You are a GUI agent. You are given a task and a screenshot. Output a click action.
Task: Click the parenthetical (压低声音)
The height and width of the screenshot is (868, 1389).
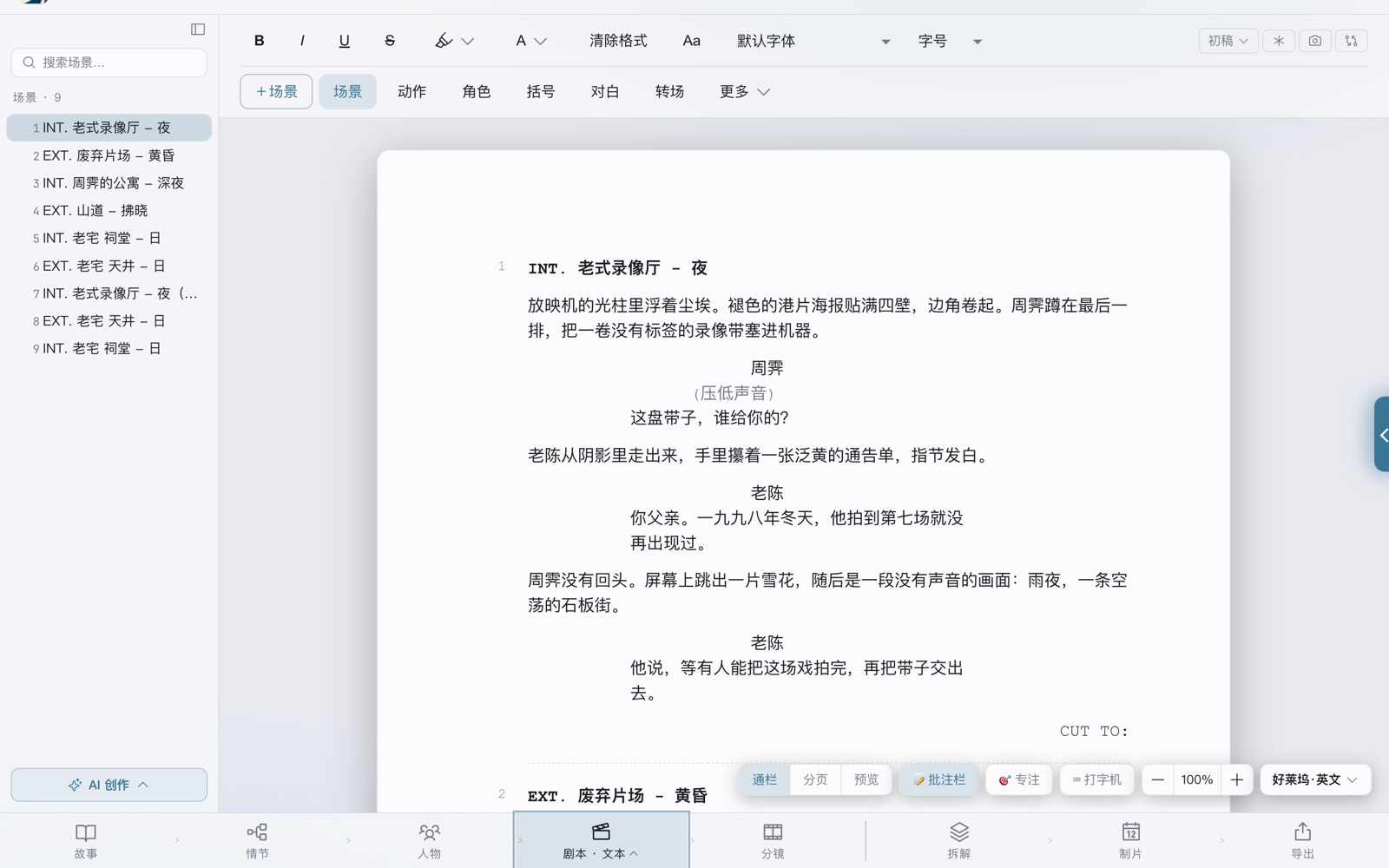pyautogui.click(x=734, y=393)
